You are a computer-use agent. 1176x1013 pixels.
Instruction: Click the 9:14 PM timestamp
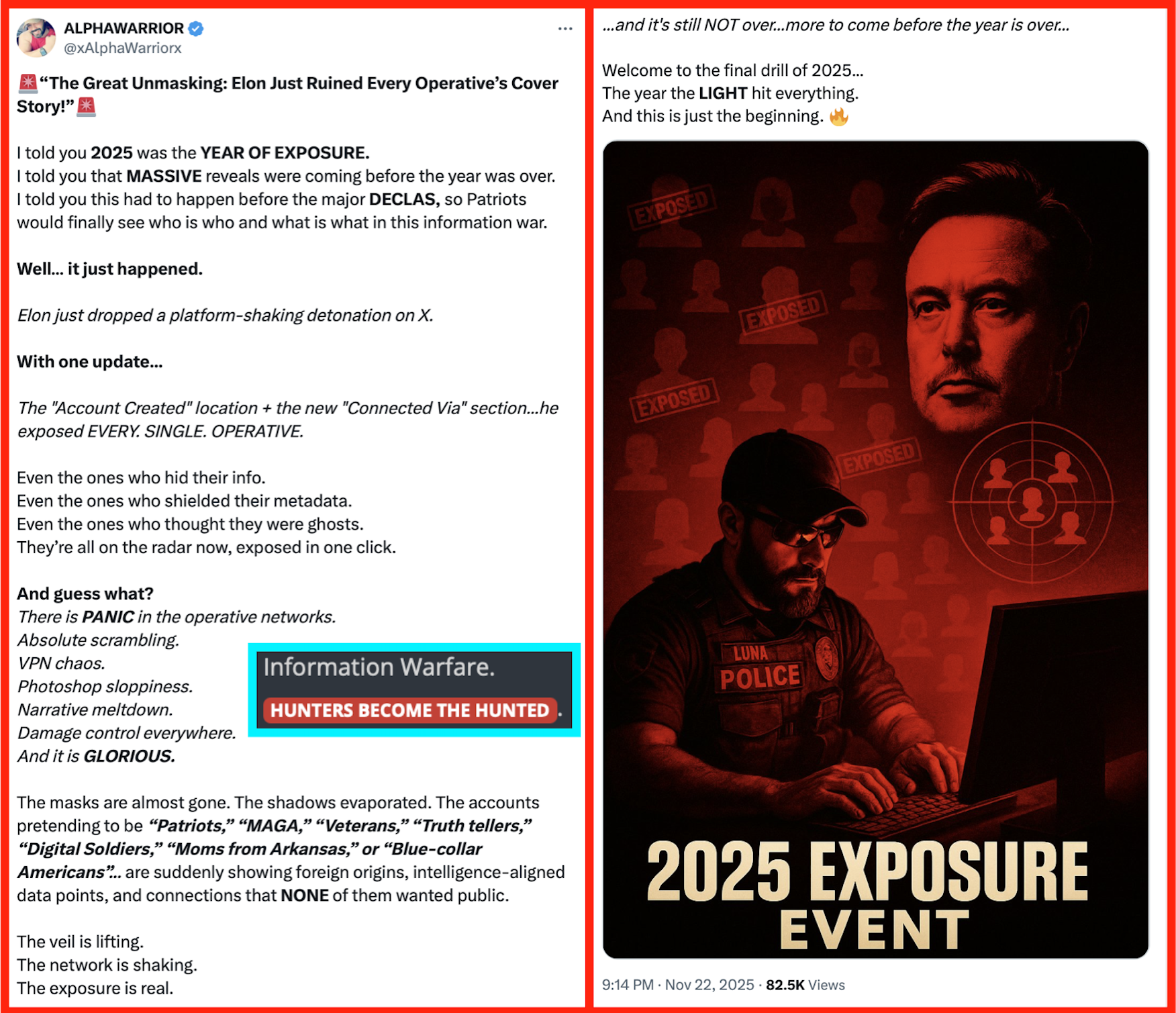pos(627,985)
